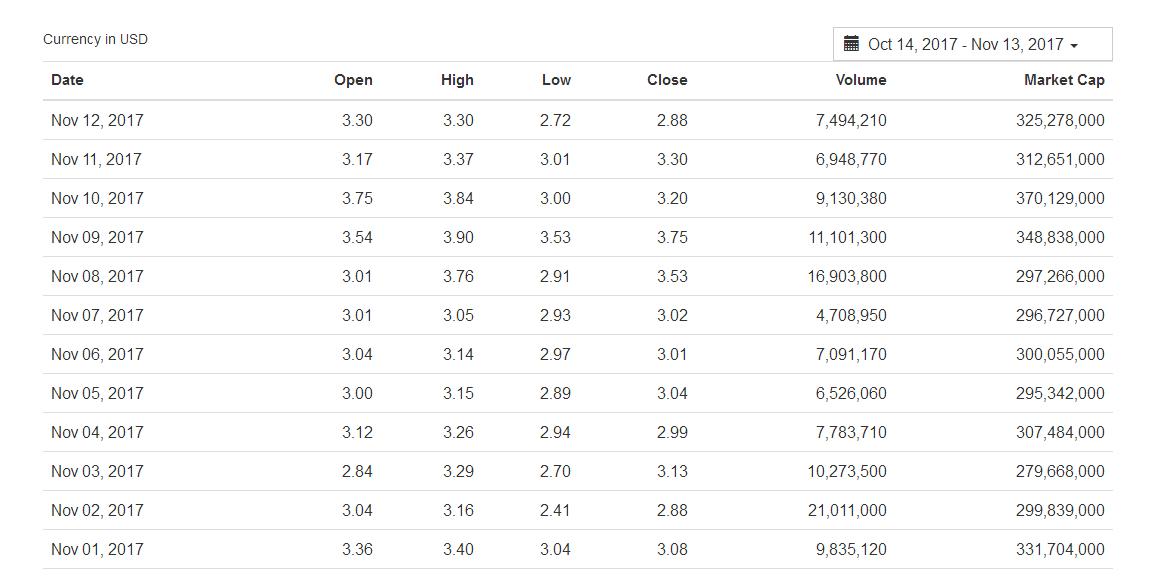Click the Open column header
This screenshot has height=577, width=1156.
[353, 80]
